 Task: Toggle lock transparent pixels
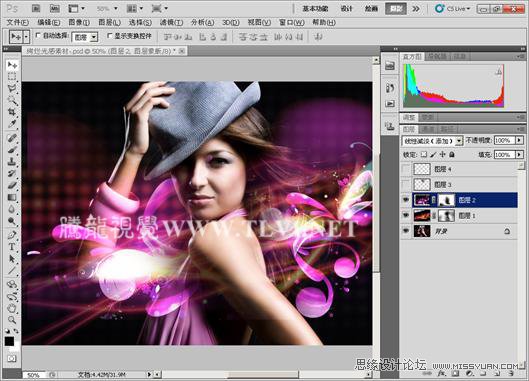[x=424, y=155]
